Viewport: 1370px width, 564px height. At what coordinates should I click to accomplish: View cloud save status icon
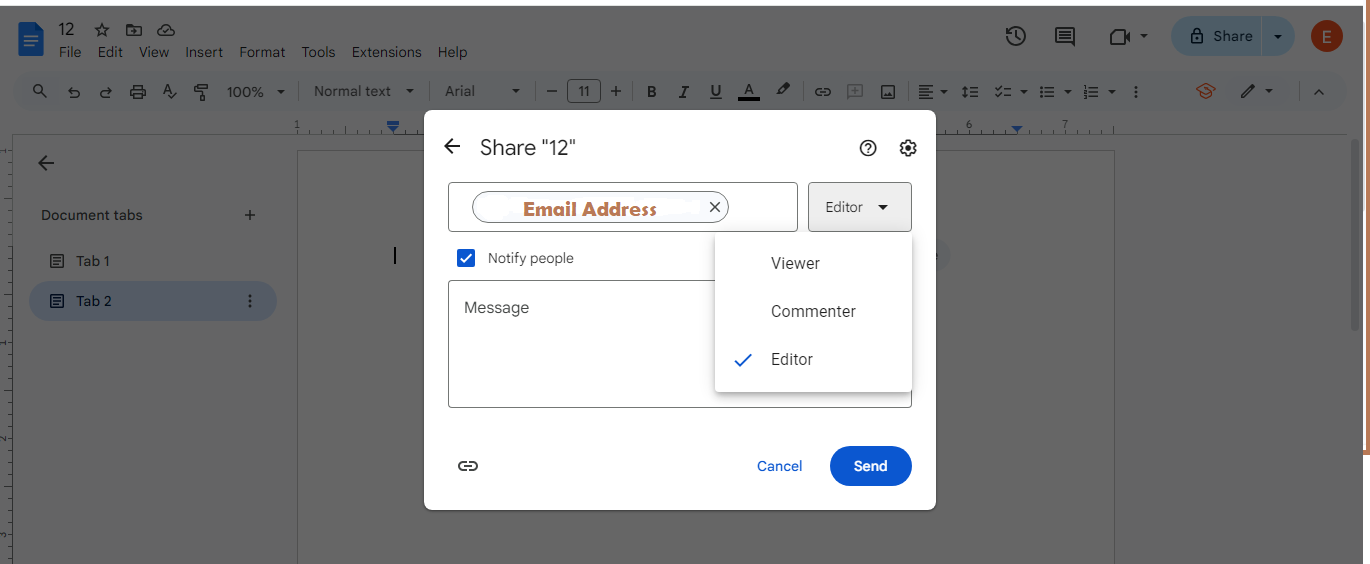166,30
